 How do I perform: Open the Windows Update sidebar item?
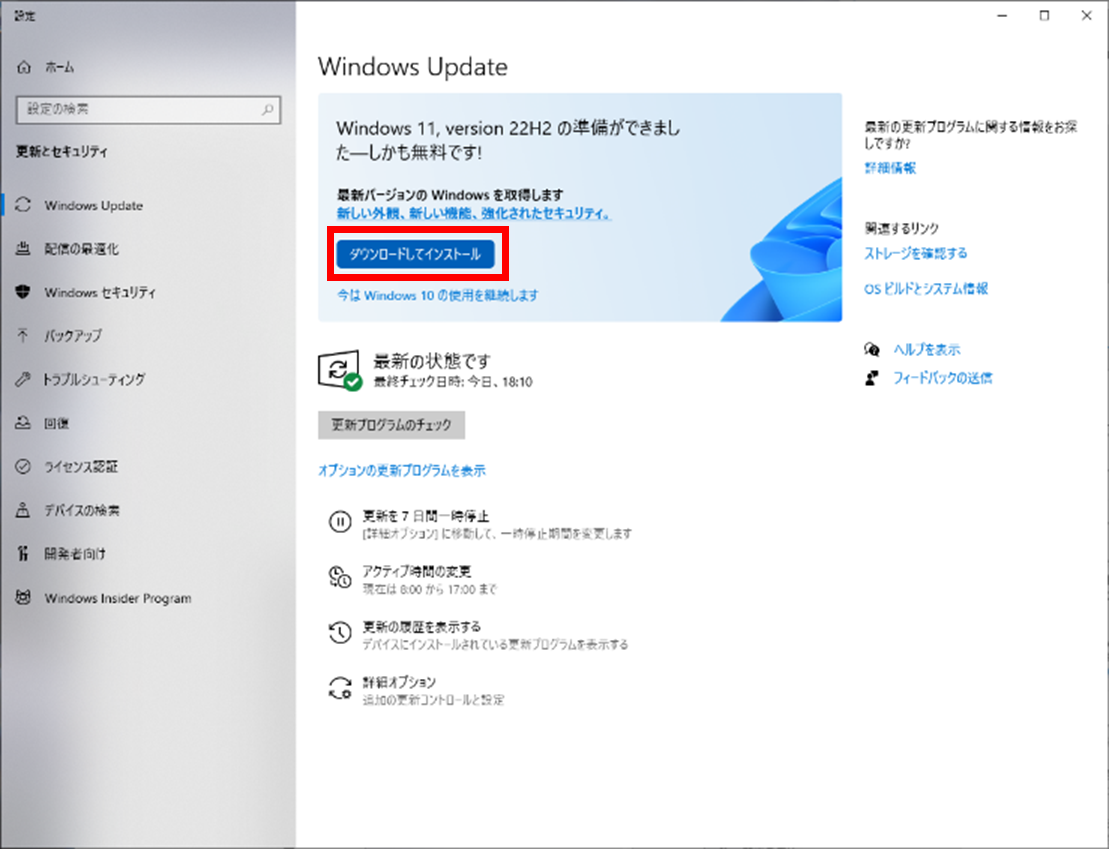[x=148, y=205]
